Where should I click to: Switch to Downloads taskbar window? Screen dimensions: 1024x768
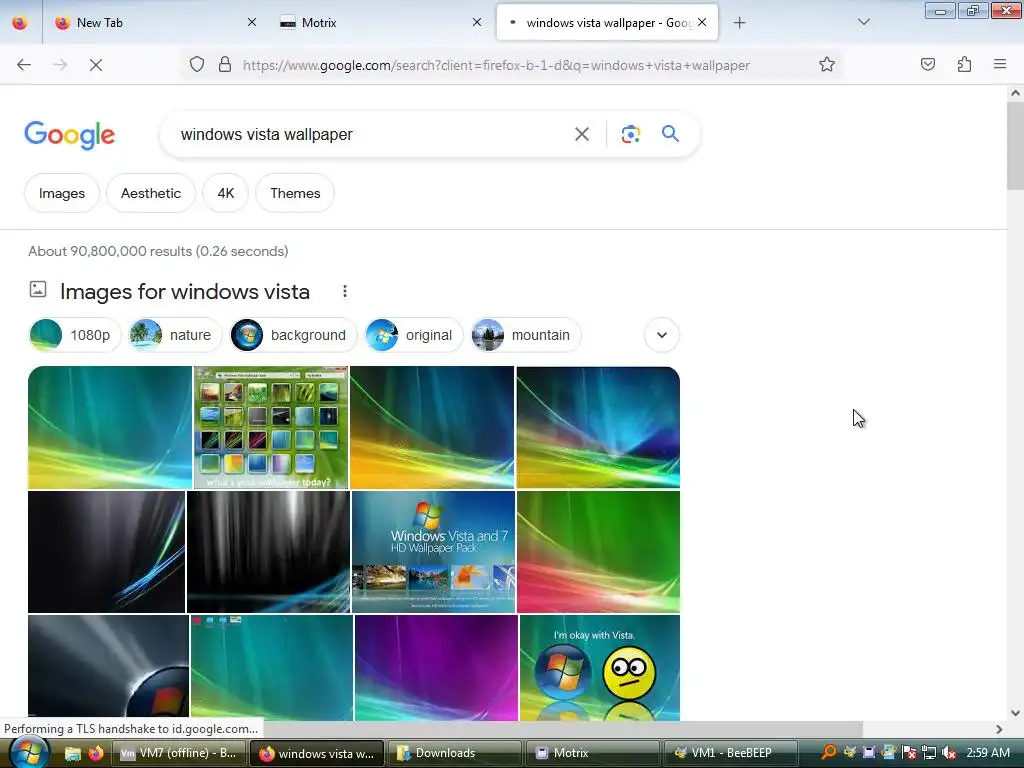click(454, 753)
